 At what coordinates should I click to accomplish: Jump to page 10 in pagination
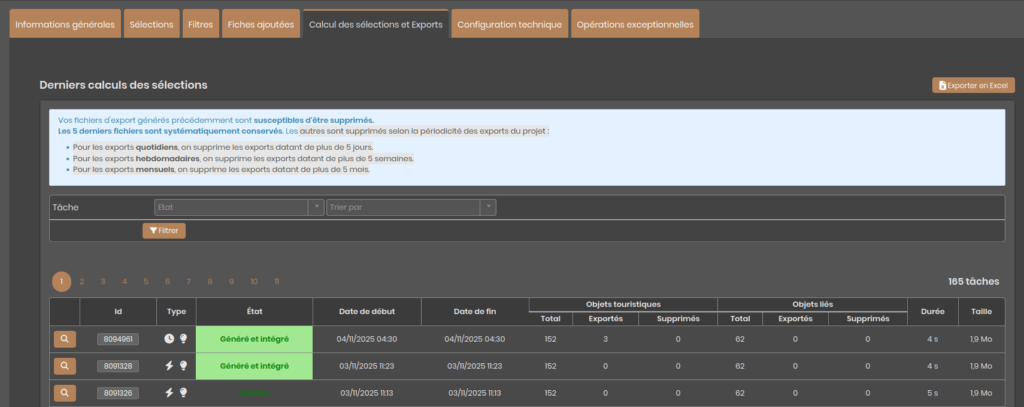click(x=254, y=282)
